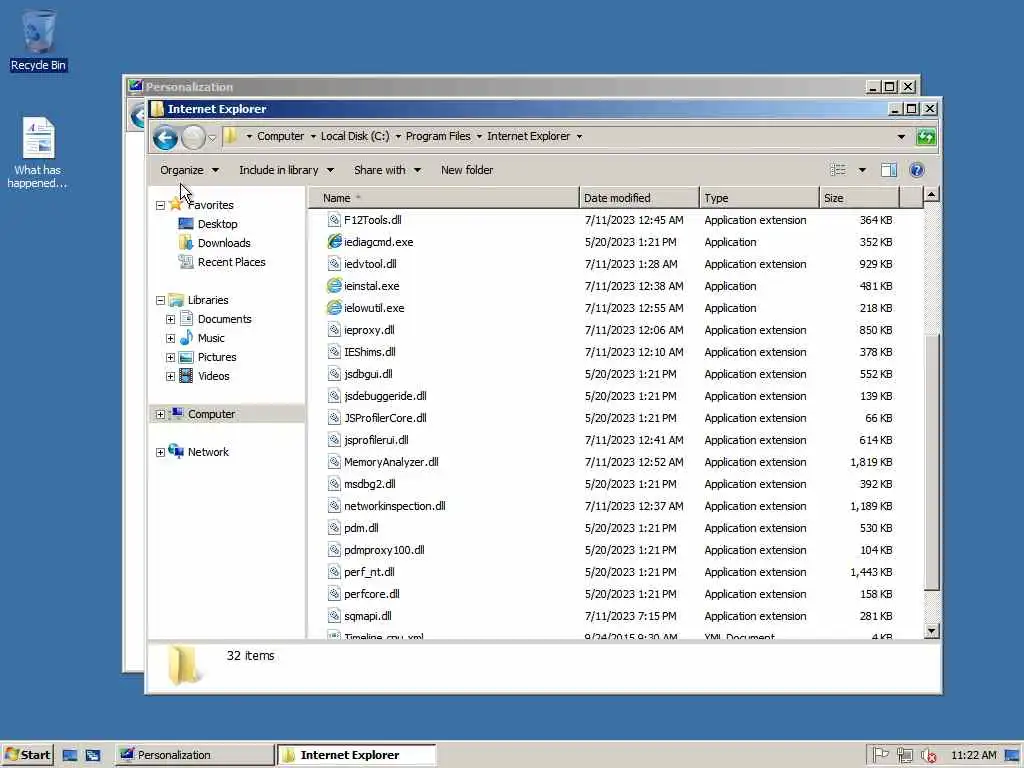Click the Local Disk (C:) breadcrumb
Viewport: 1024px width, 768px height.
(355, 136)
